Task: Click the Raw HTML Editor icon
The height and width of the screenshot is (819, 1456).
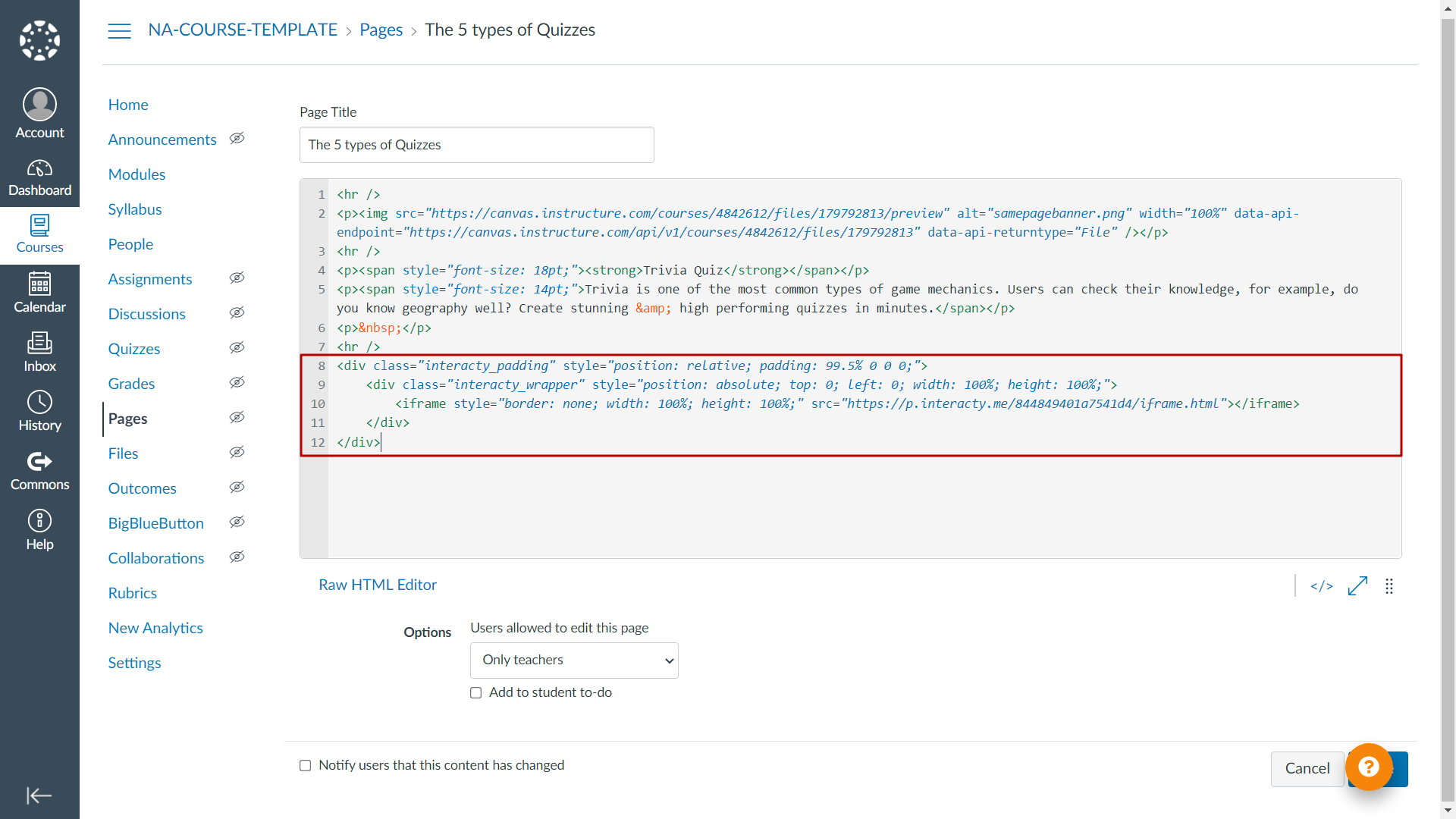Action: point(1322,586)
